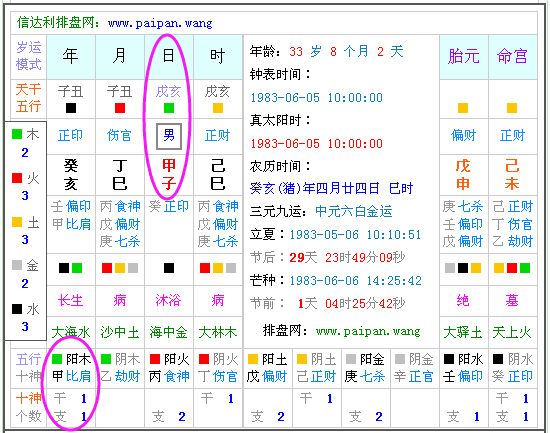Click the 沐浴 label in the day column
550x433 pixels.
click(168, 300)
